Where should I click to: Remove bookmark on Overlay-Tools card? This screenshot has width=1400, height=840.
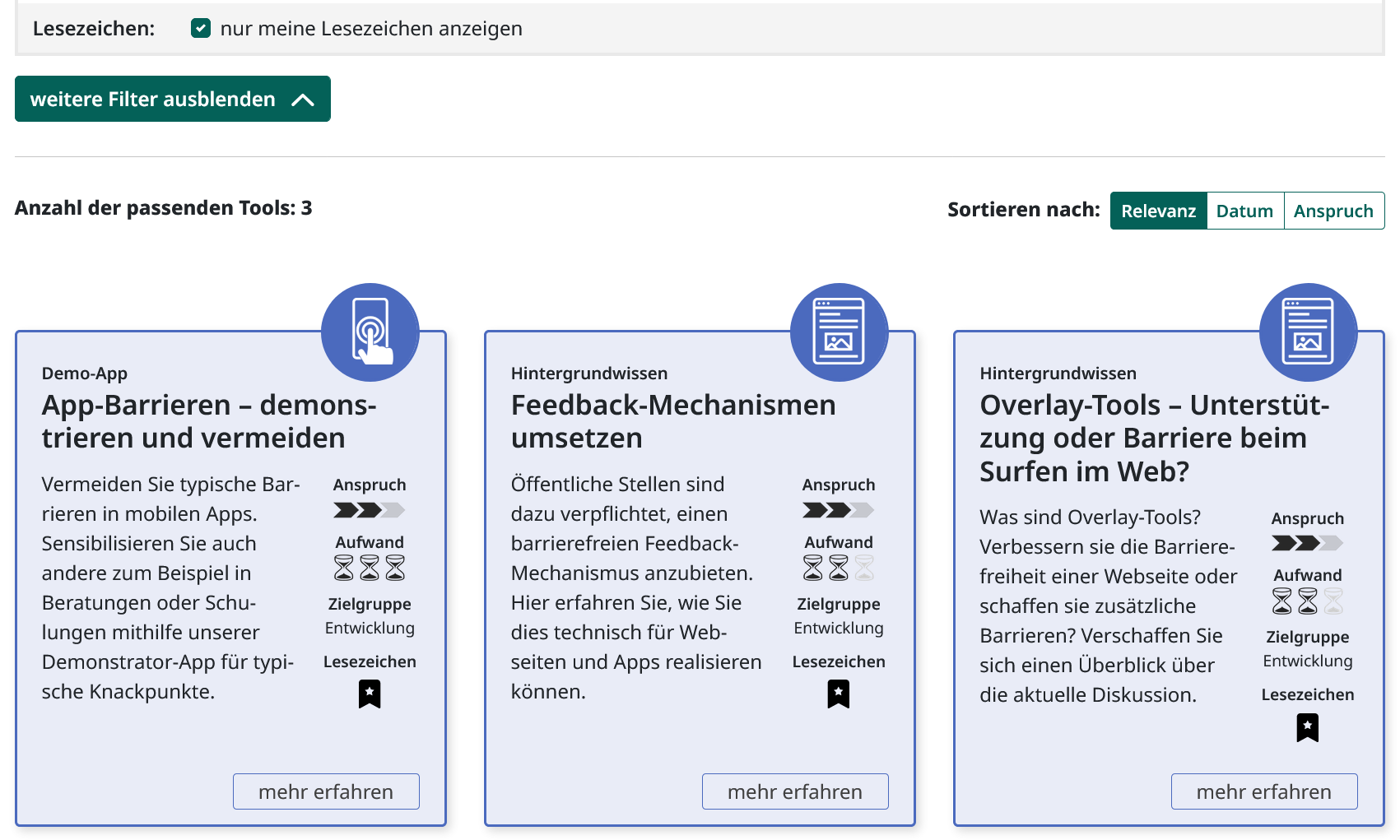[1308, 727]
